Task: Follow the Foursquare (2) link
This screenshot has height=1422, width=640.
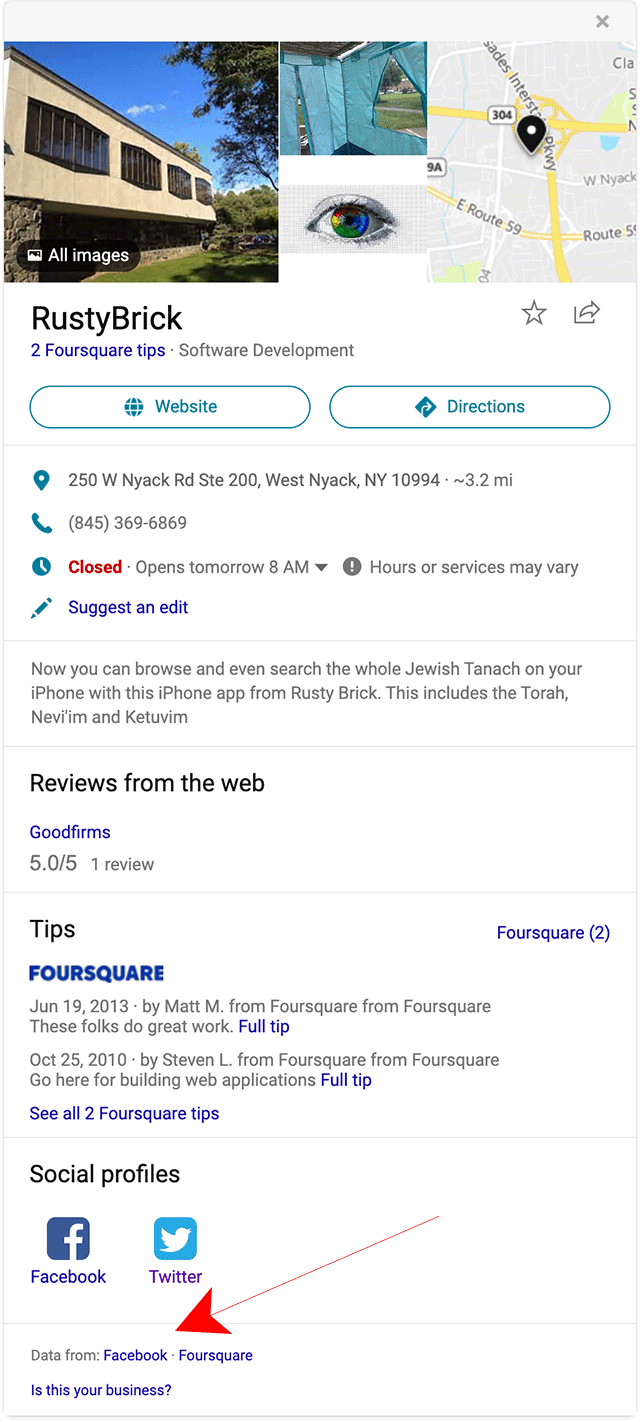Action: [553, 933]
